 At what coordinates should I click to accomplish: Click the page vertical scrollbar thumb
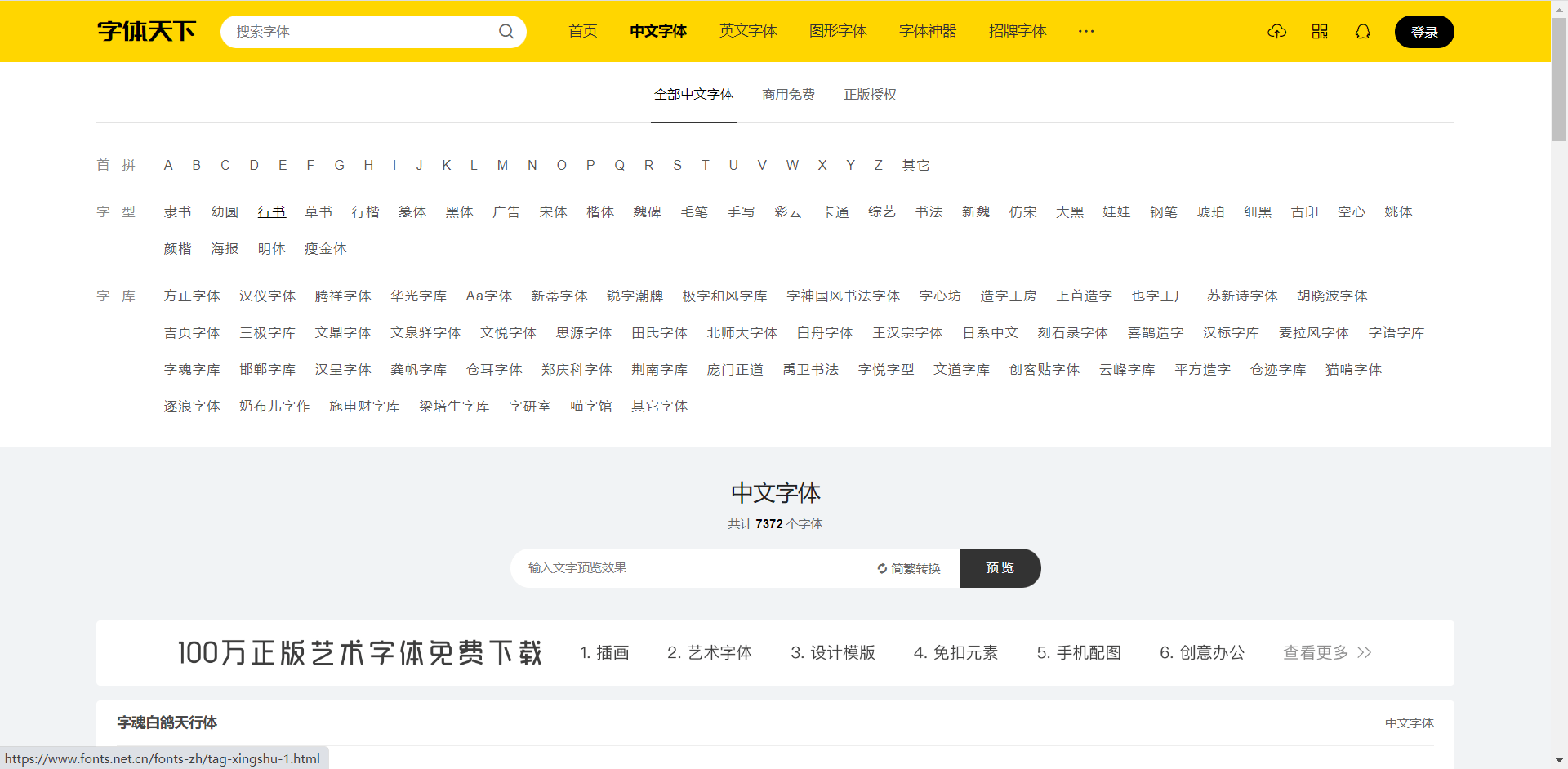1559,80
